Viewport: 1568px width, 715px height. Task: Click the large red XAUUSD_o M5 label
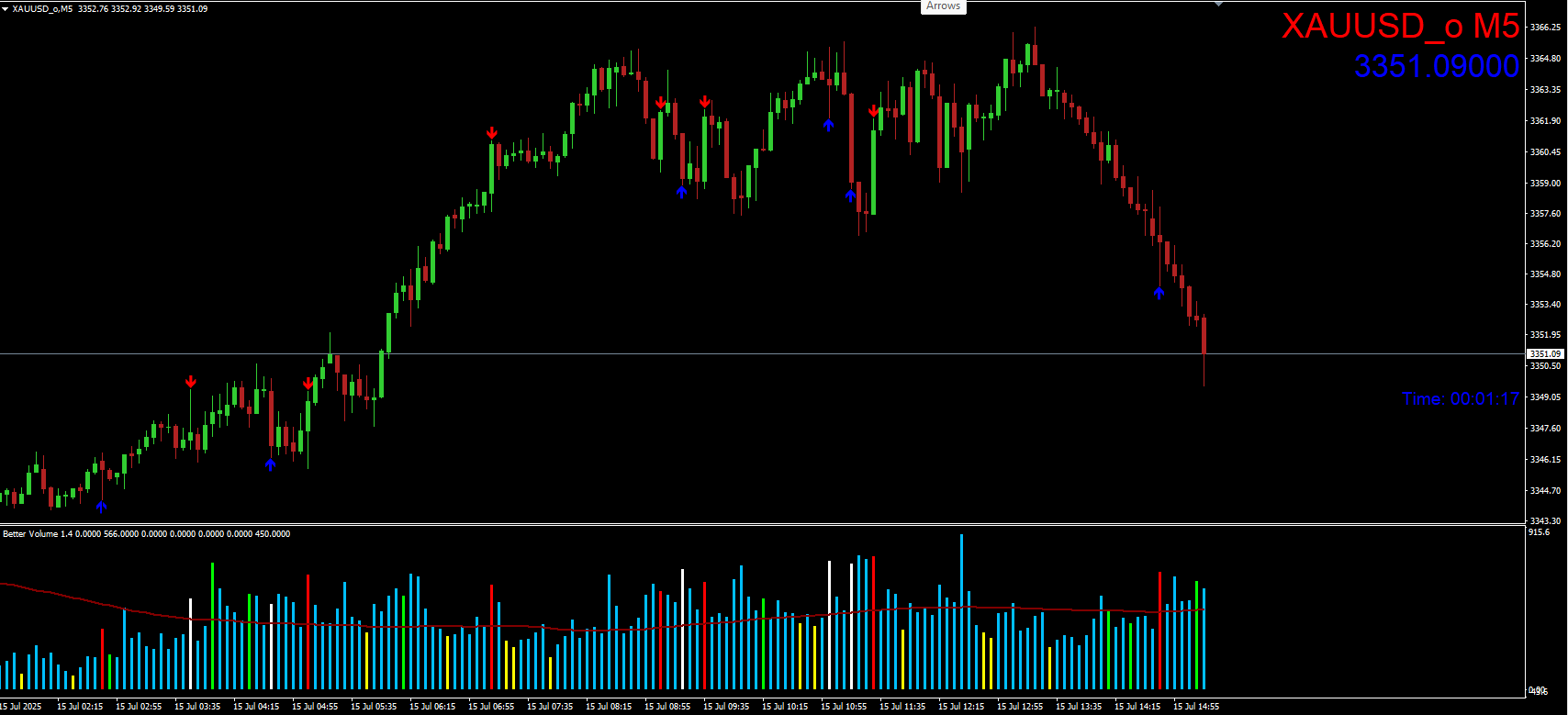tap(1399, 27)
